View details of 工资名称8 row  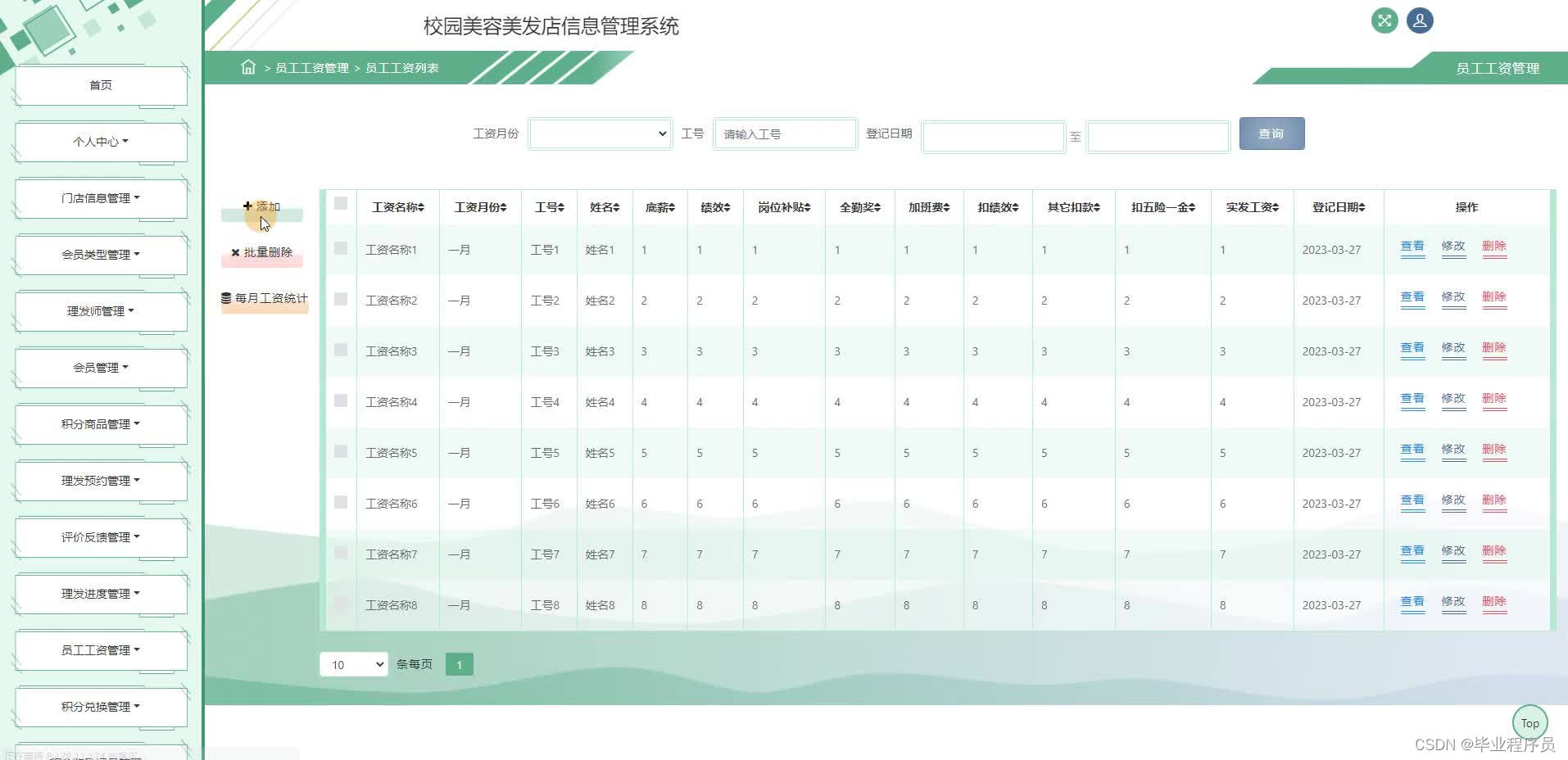(x=1412, y=602)
